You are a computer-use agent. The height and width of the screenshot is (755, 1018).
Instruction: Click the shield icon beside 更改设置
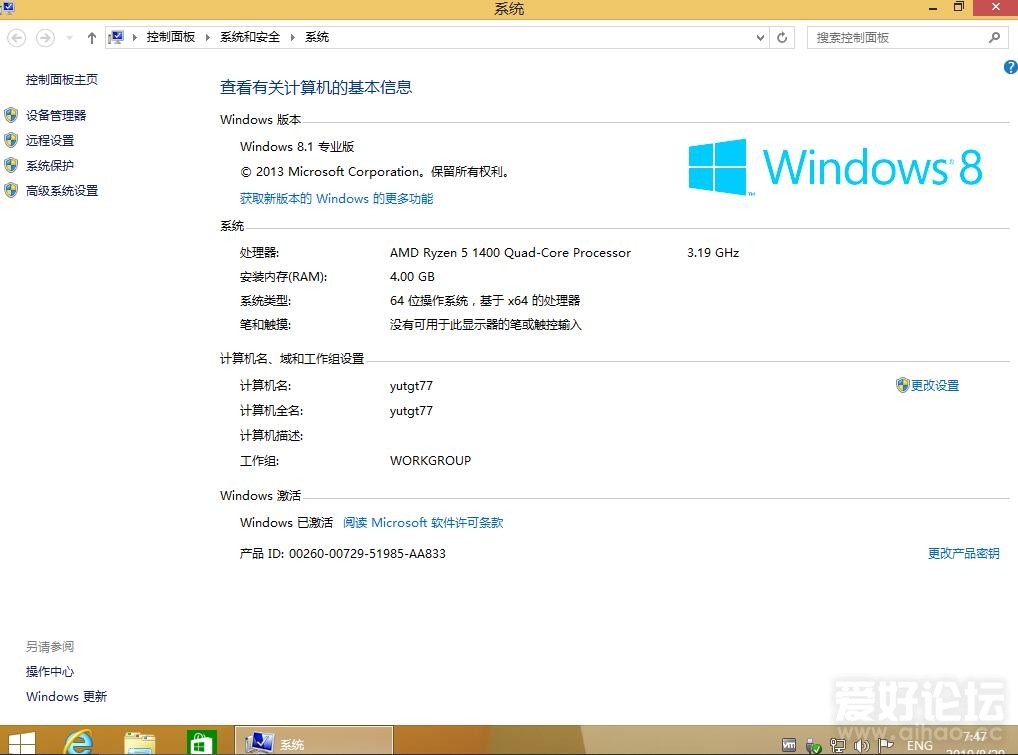902,385
